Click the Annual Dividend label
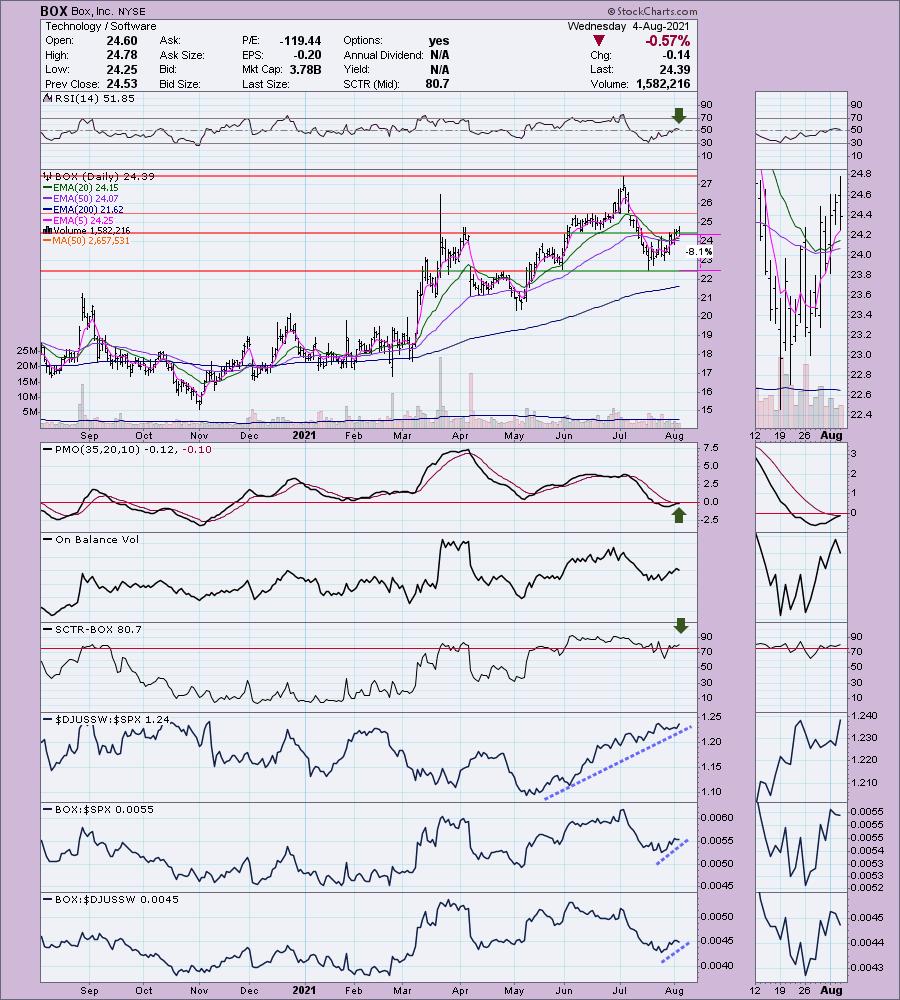Screen dimensions: 900x1000 point(383,55)
